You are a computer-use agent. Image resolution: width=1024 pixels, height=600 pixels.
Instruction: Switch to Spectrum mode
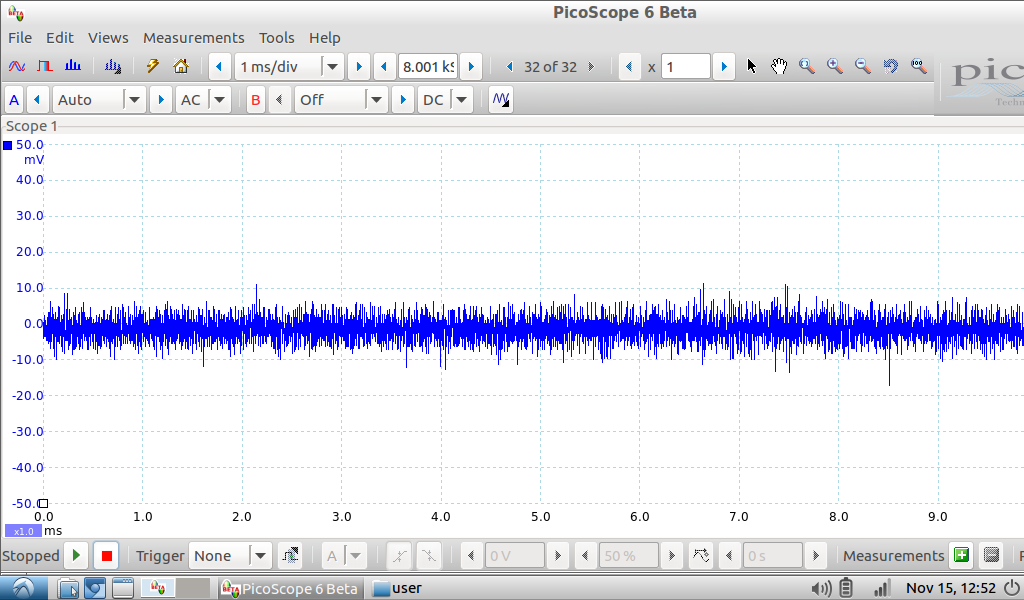pos(73,67)
